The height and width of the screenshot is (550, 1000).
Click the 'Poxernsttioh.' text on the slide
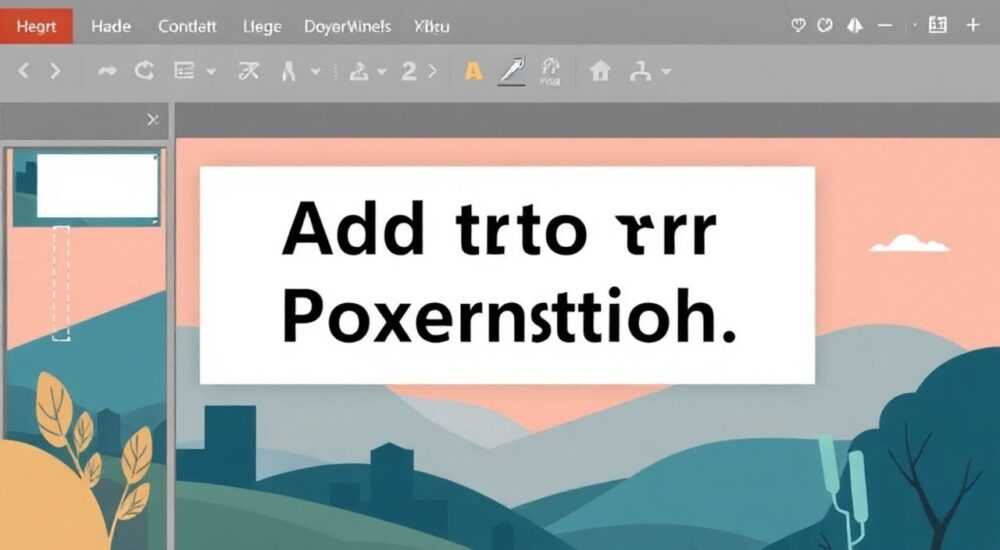[508, 316]
